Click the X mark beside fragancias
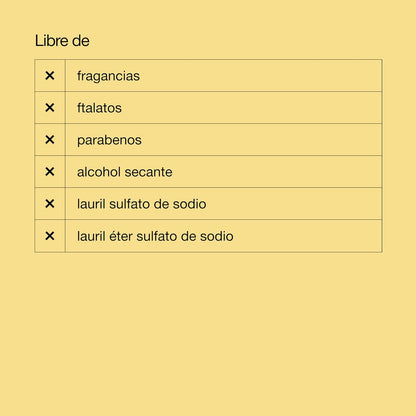 (x=50, y=76)
